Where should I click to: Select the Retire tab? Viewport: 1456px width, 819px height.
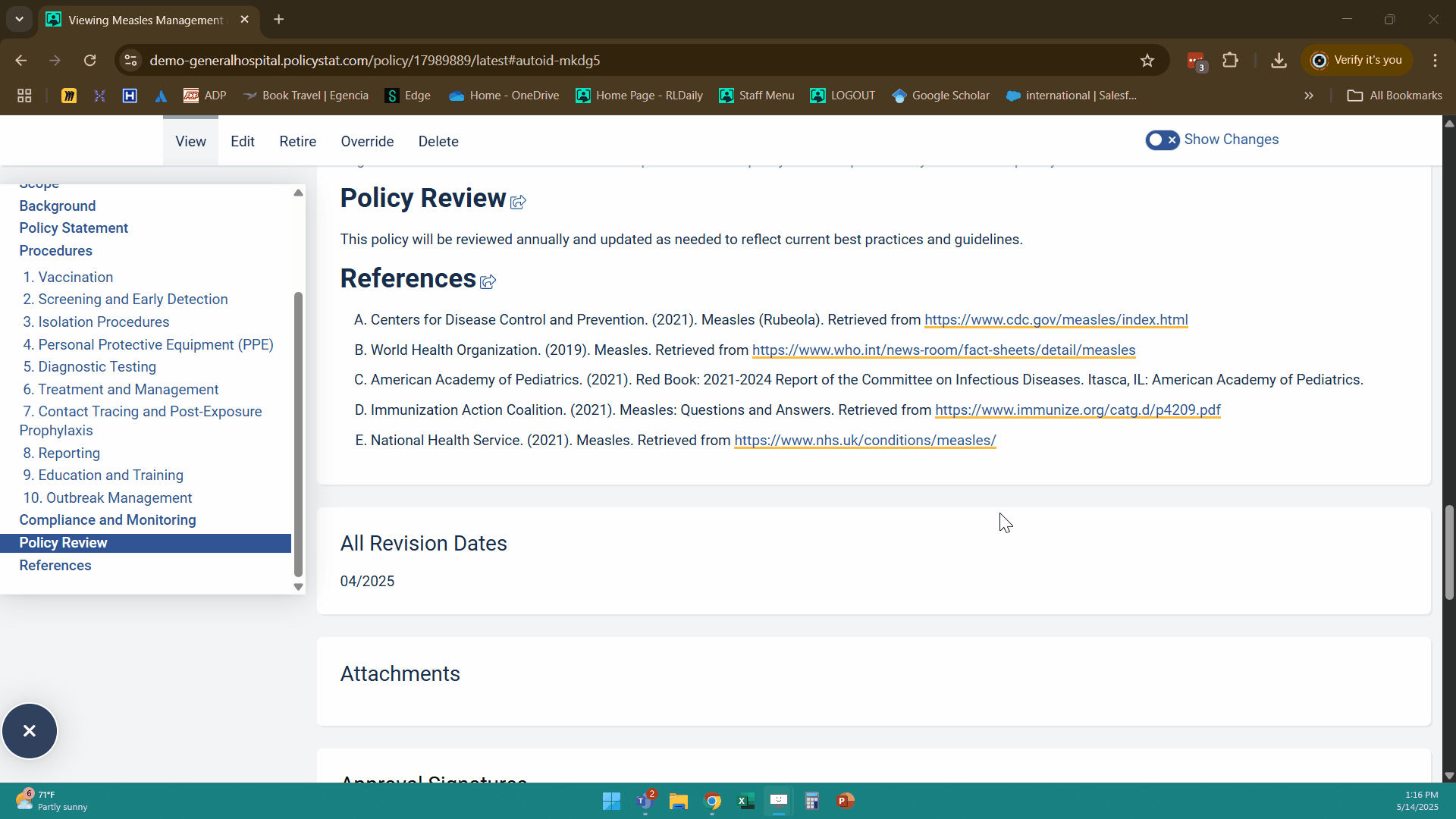click(297, 142)
